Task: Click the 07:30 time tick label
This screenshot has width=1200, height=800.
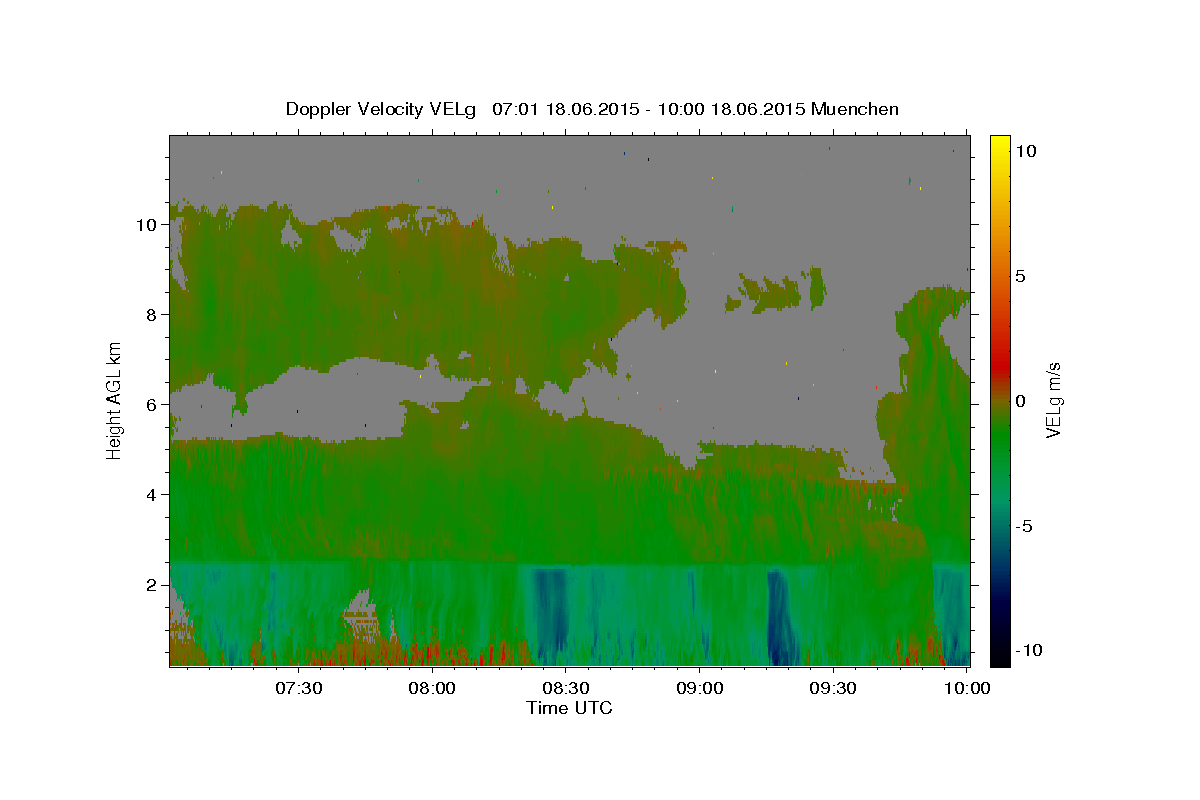Action: (298, 688)
